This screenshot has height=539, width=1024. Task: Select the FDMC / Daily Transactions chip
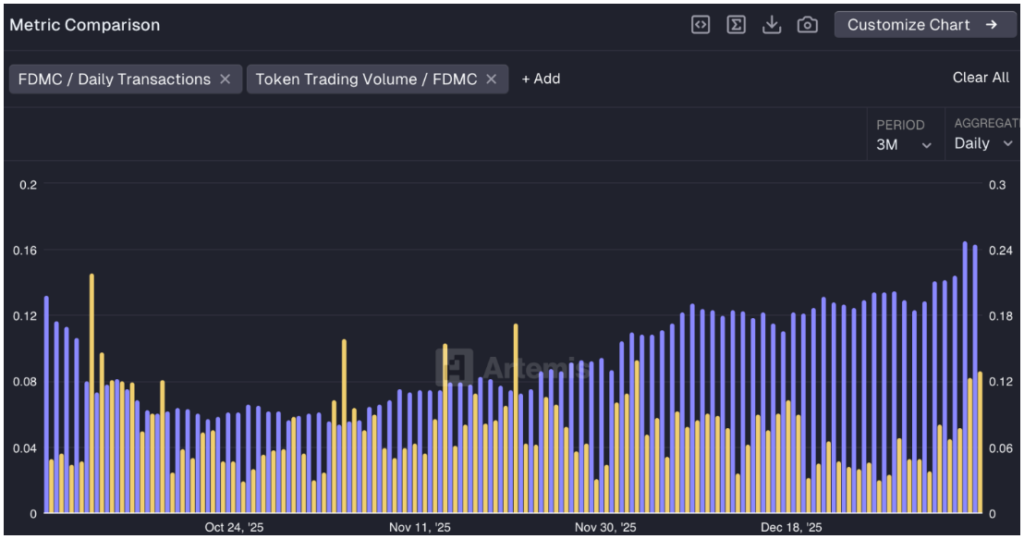point(114,79)
